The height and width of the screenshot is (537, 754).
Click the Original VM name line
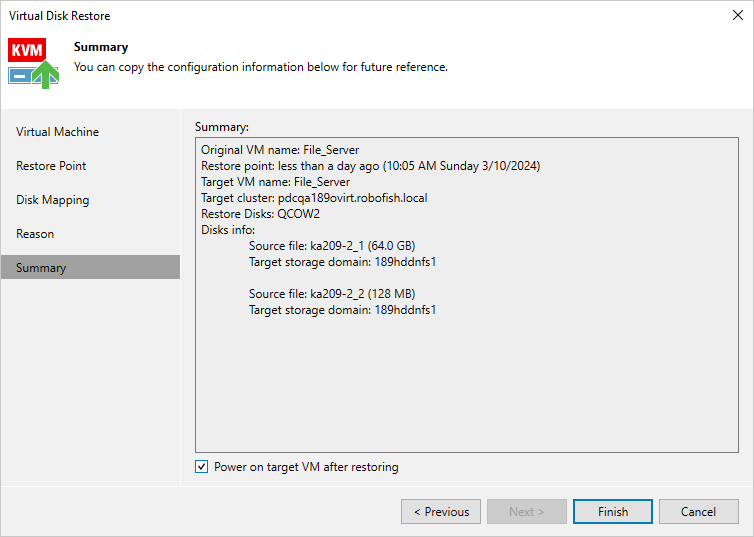click(280, 150)
